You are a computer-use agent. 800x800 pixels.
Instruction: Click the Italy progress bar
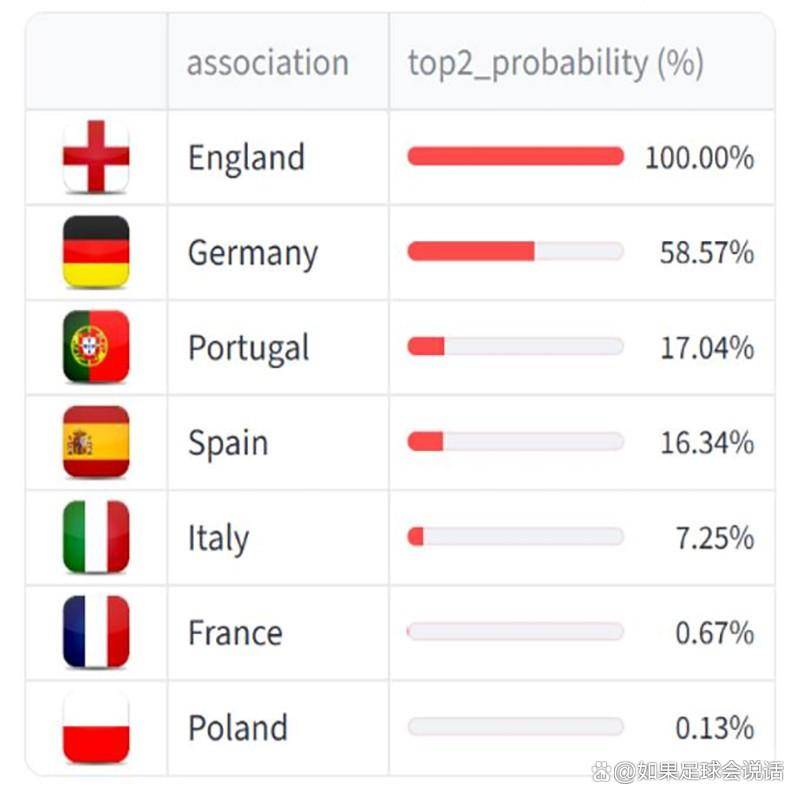[515, 537]
